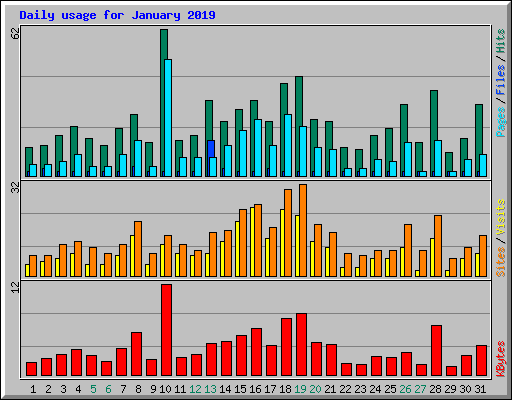Click the red KBytes bar for day 10

click(166, 330)
